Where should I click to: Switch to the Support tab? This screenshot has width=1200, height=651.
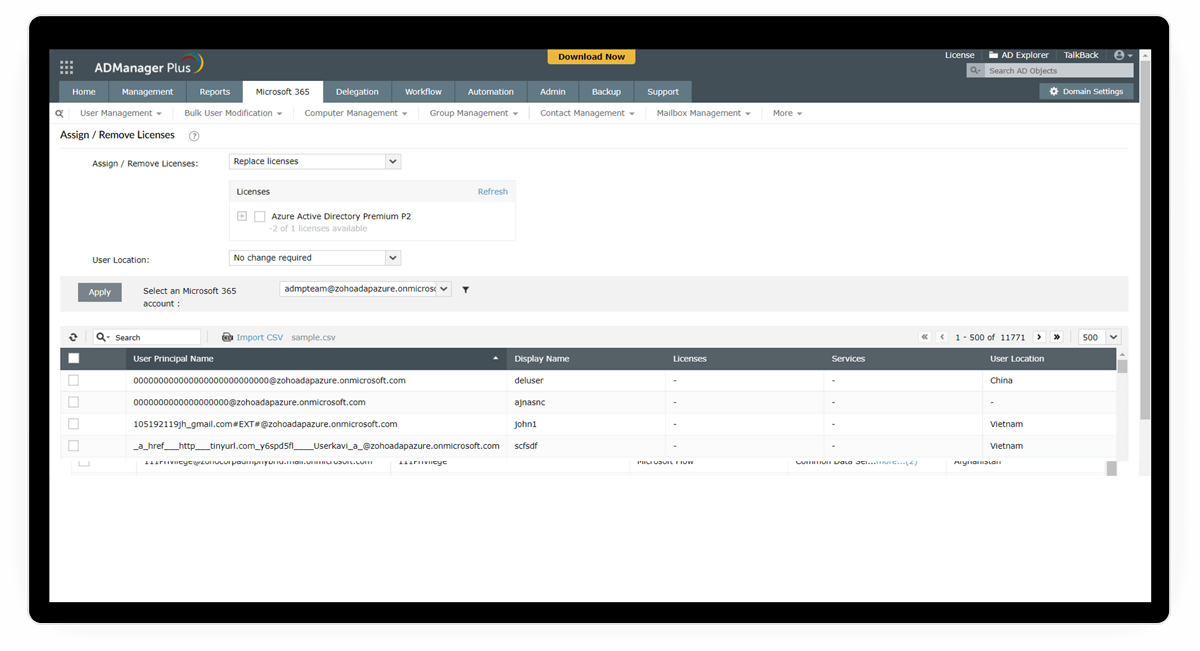coord(663,92)
